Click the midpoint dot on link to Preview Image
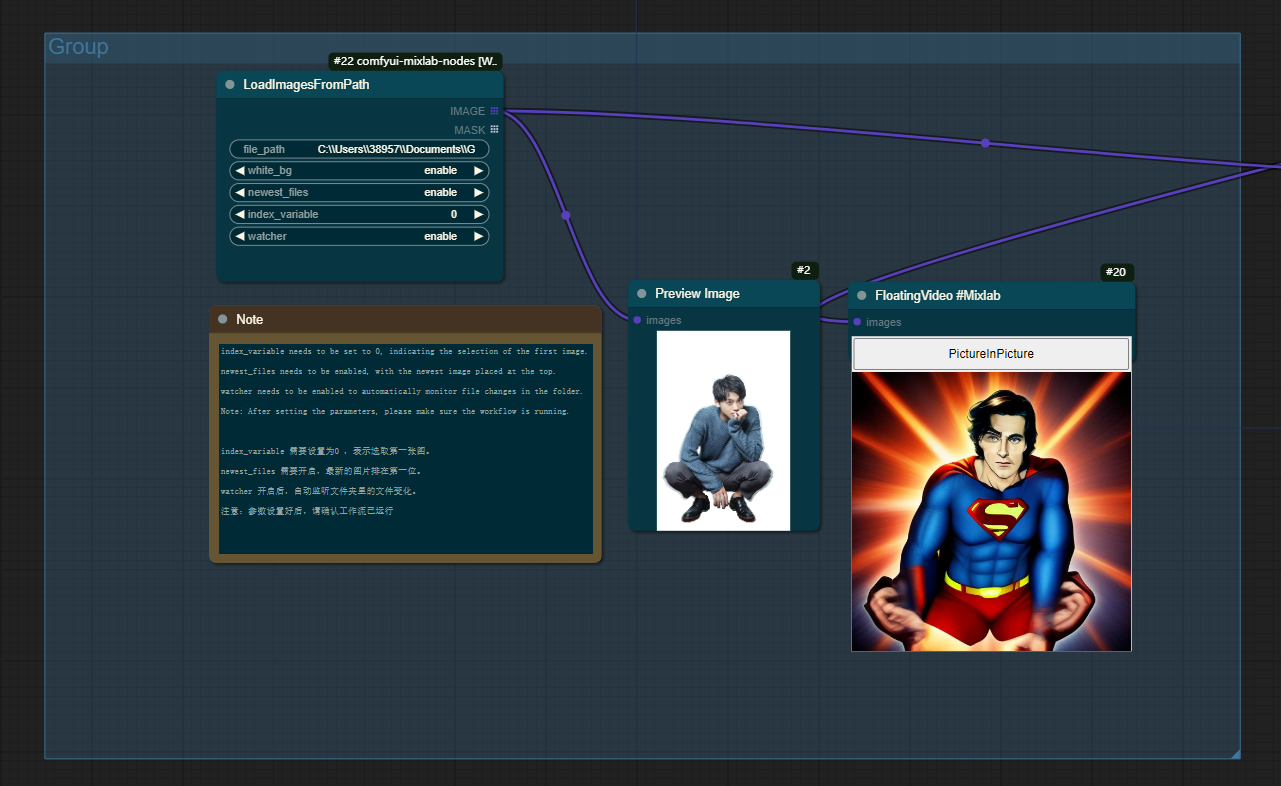 coord(566,215)
